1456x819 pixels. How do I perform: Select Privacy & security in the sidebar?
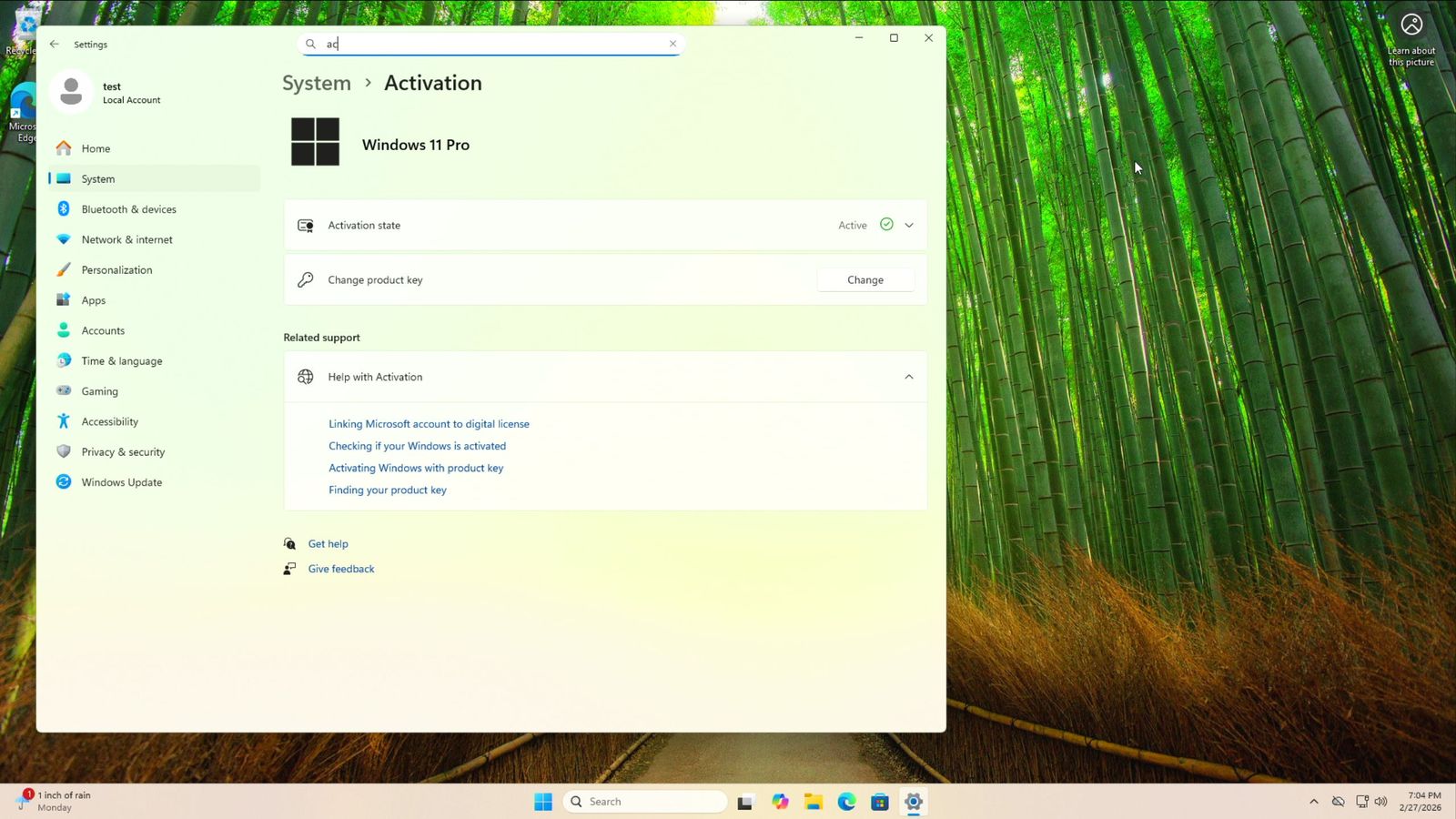[x=123, y=452]
